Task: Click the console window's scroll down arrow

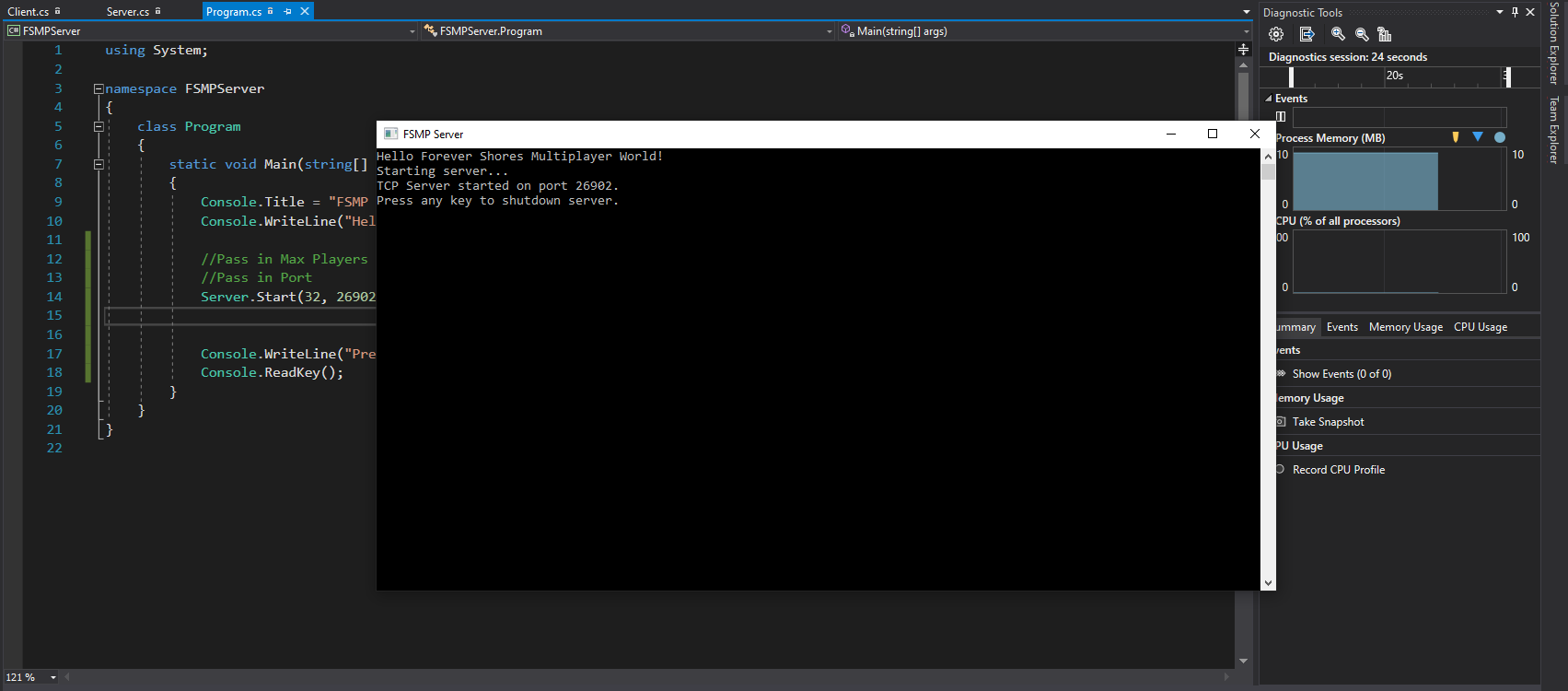Action: (x=1268, y=582)
